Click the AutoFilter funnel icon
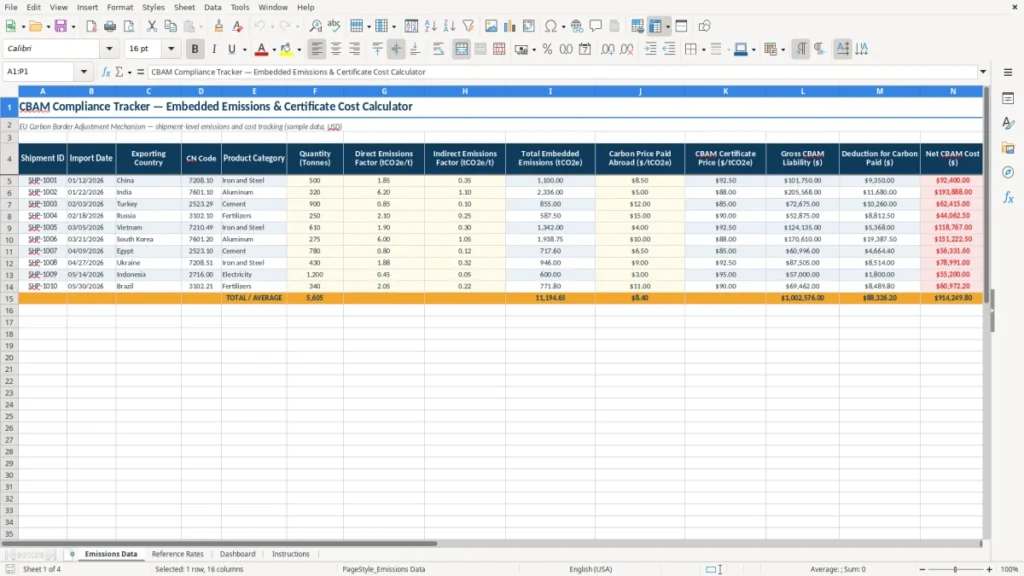 [x=468, y=26]
